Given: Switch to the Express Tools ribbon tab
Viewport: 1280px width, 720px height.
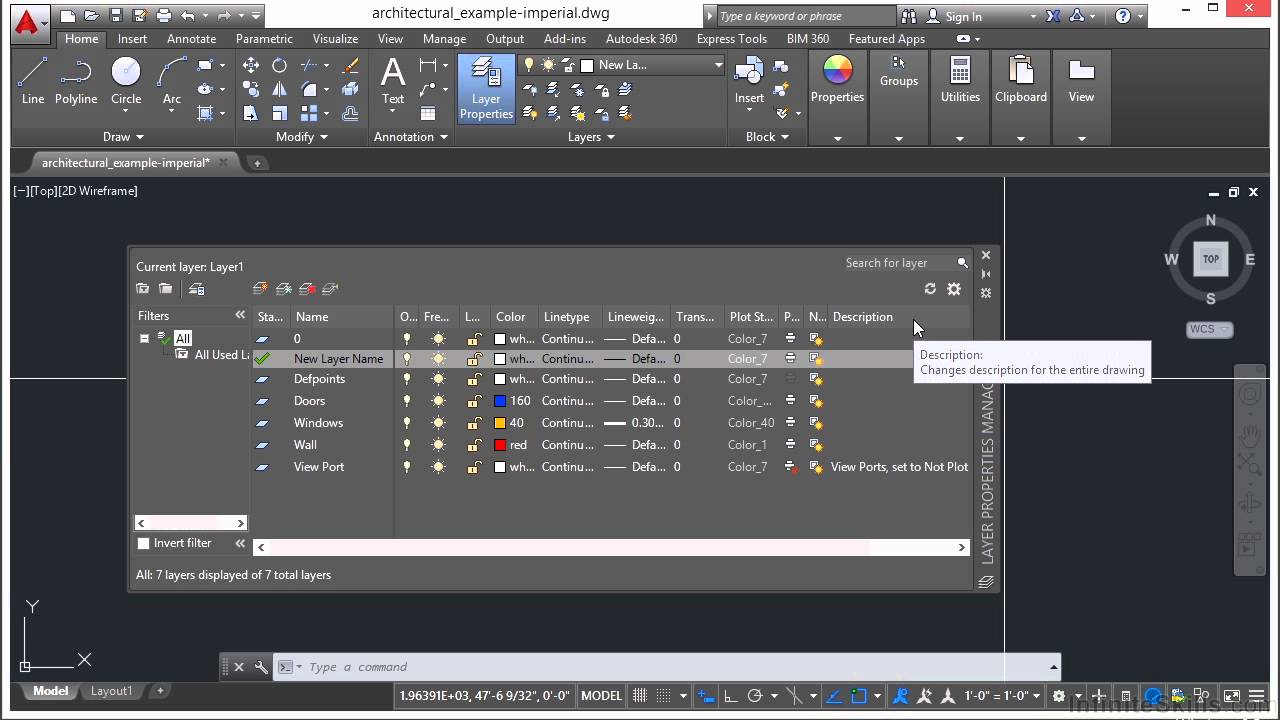Looking at the screenshot, I should point(732,39).
